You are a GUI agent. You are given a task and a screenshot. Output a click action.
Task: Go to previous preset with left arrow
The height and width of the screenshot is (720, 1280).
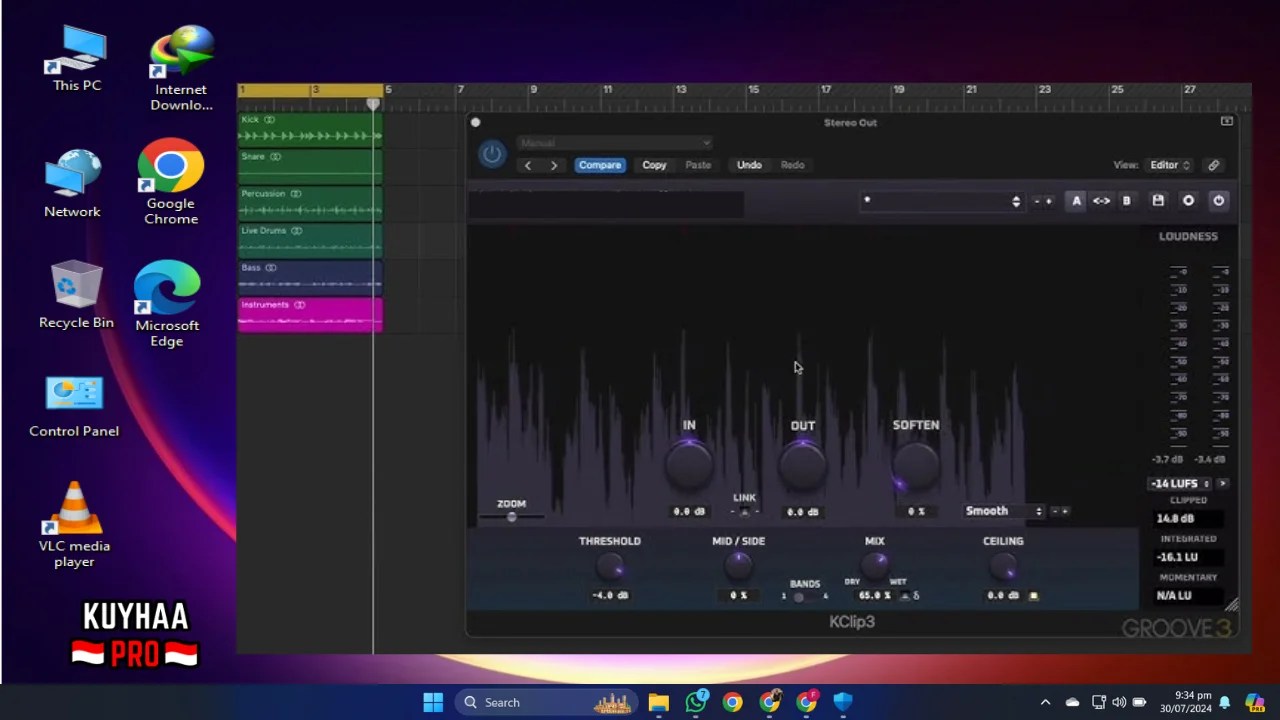click(528, 165)
